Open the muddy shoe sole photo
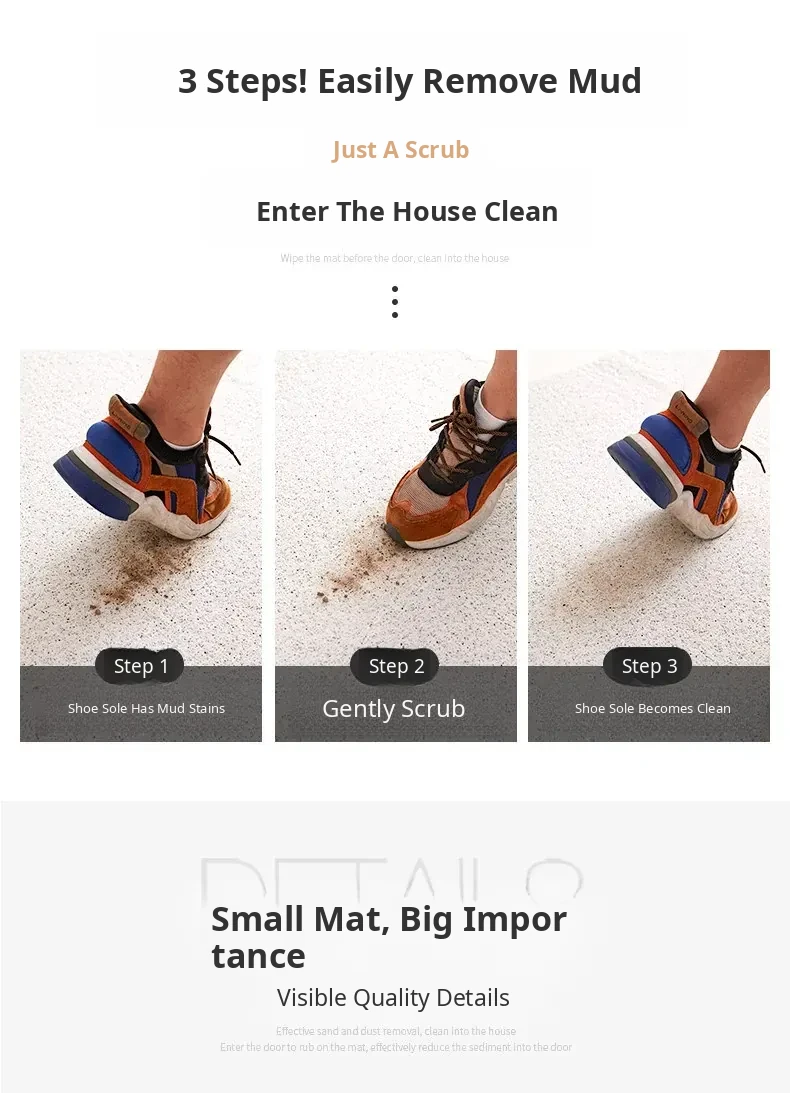 [141, 507]
